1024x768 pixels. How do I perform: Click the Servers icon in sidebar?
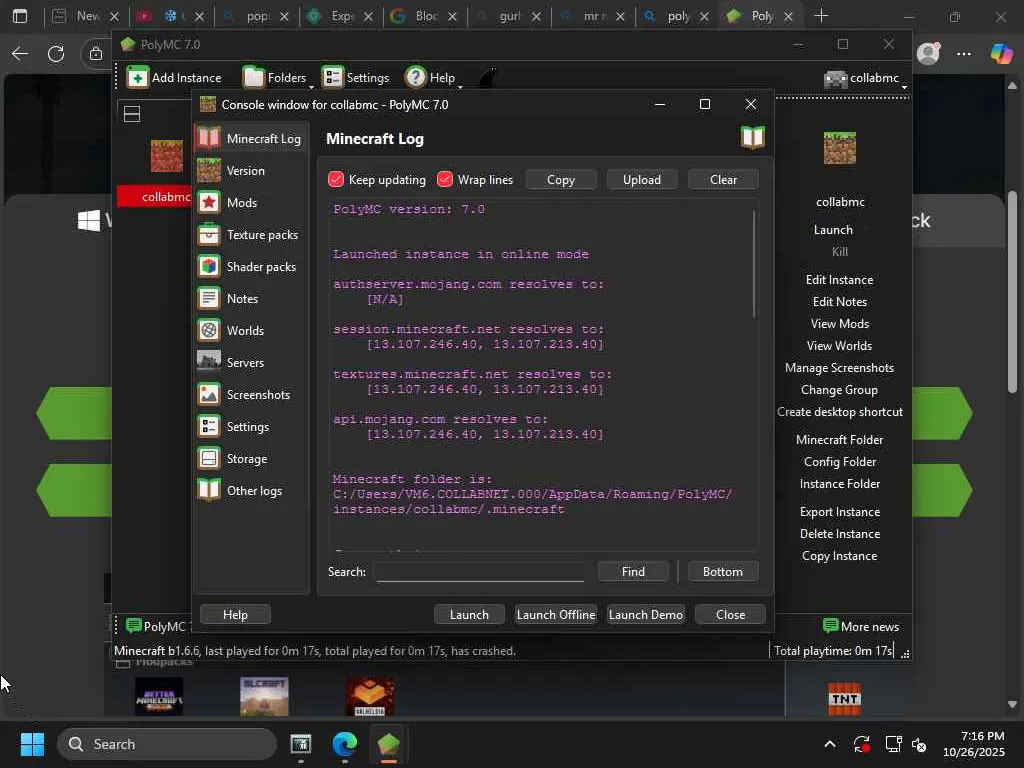(209, 362)
